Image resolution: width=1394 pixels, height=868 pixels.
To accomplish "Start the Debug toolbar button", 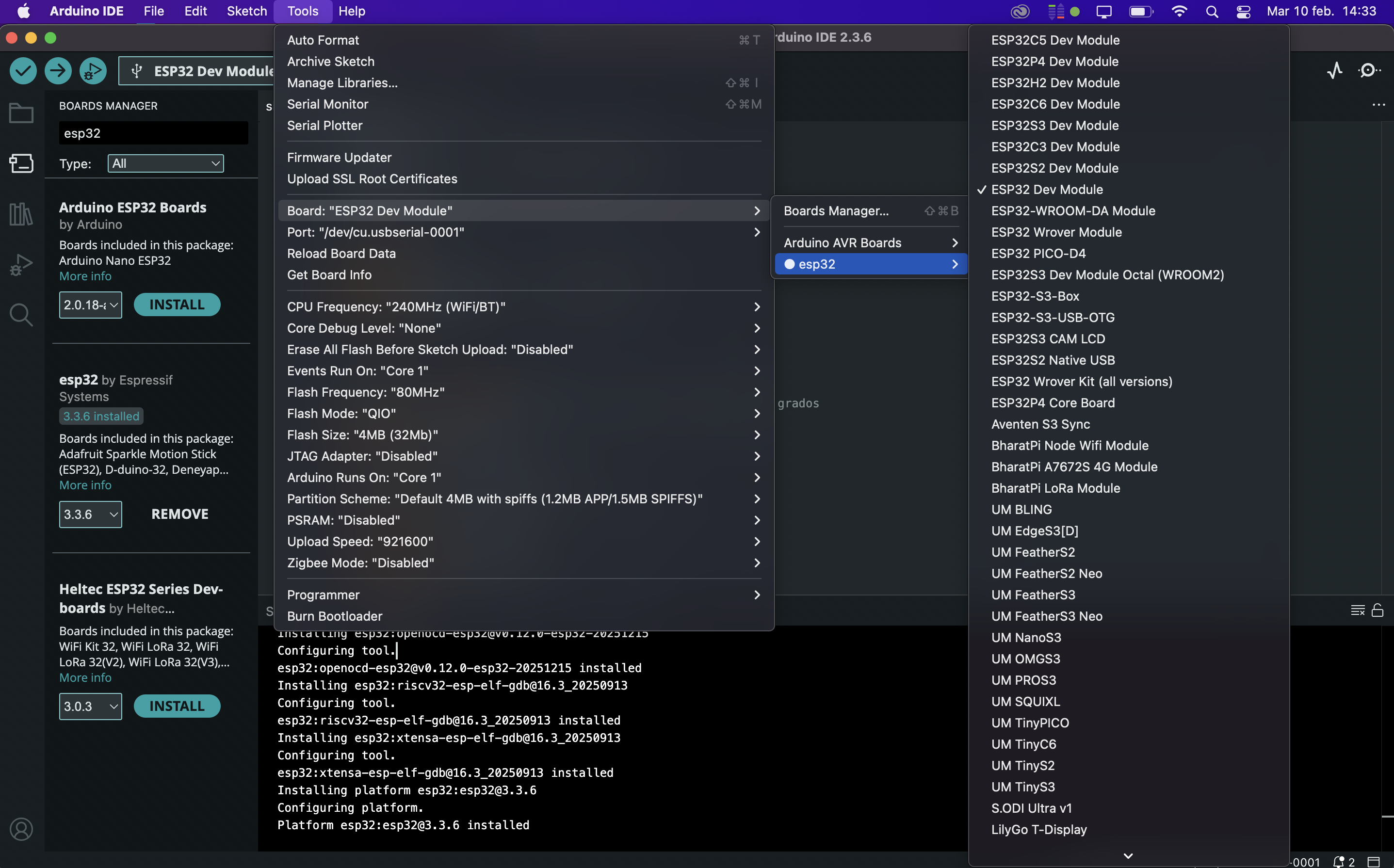I will pos(93,71).
